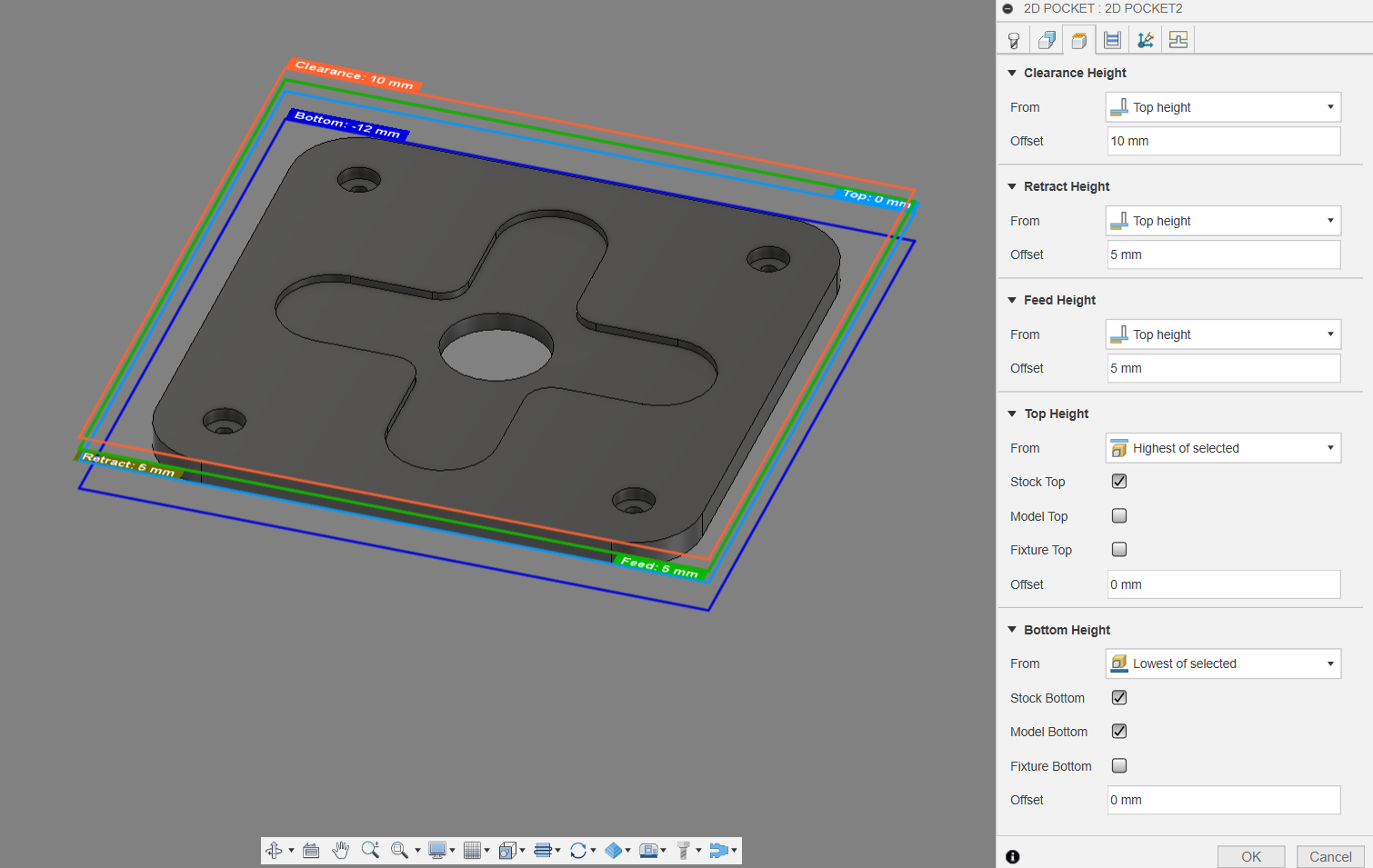Open Top Height From 'Highest of selected' dropdown
This screenshot has width=1373, height=868.
point(1223,448)
